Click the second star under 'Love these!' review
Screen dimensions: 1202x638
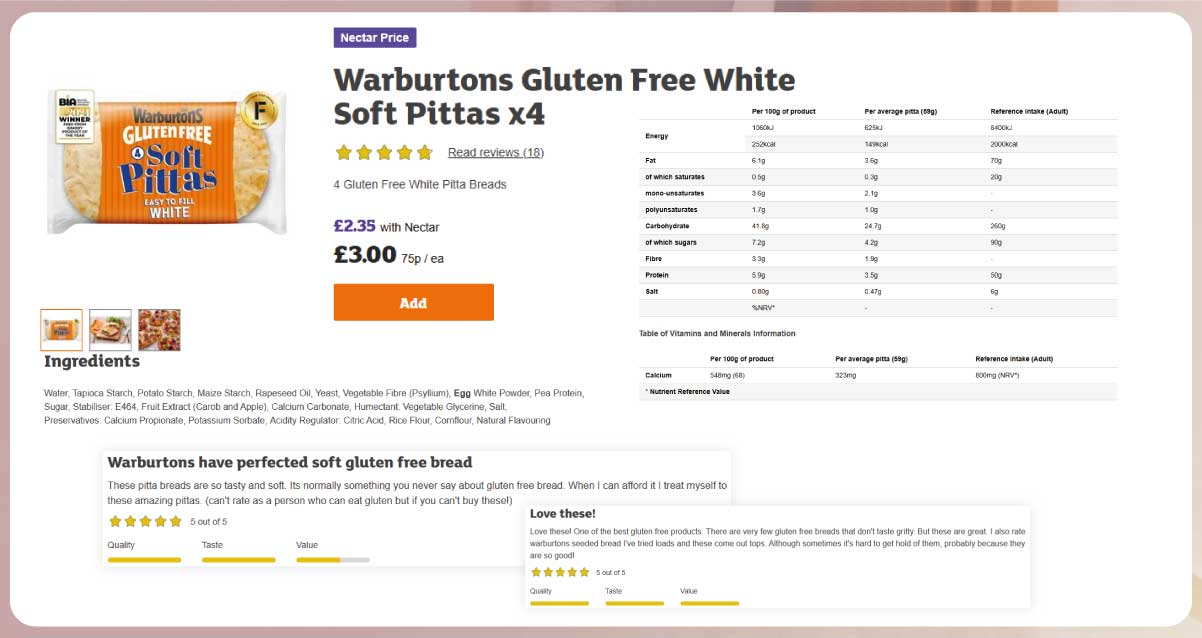(546, 571)
